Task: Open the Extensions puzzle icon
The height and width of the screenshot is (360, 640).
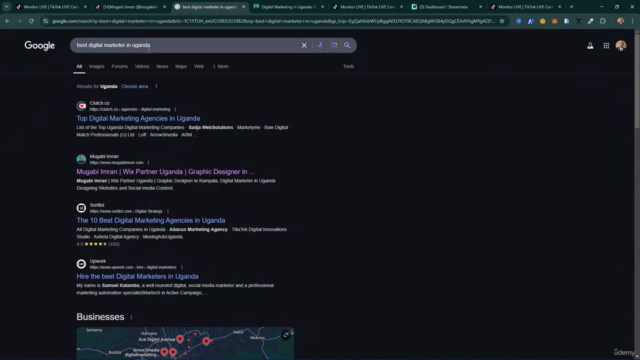Action: coord(603,21)
